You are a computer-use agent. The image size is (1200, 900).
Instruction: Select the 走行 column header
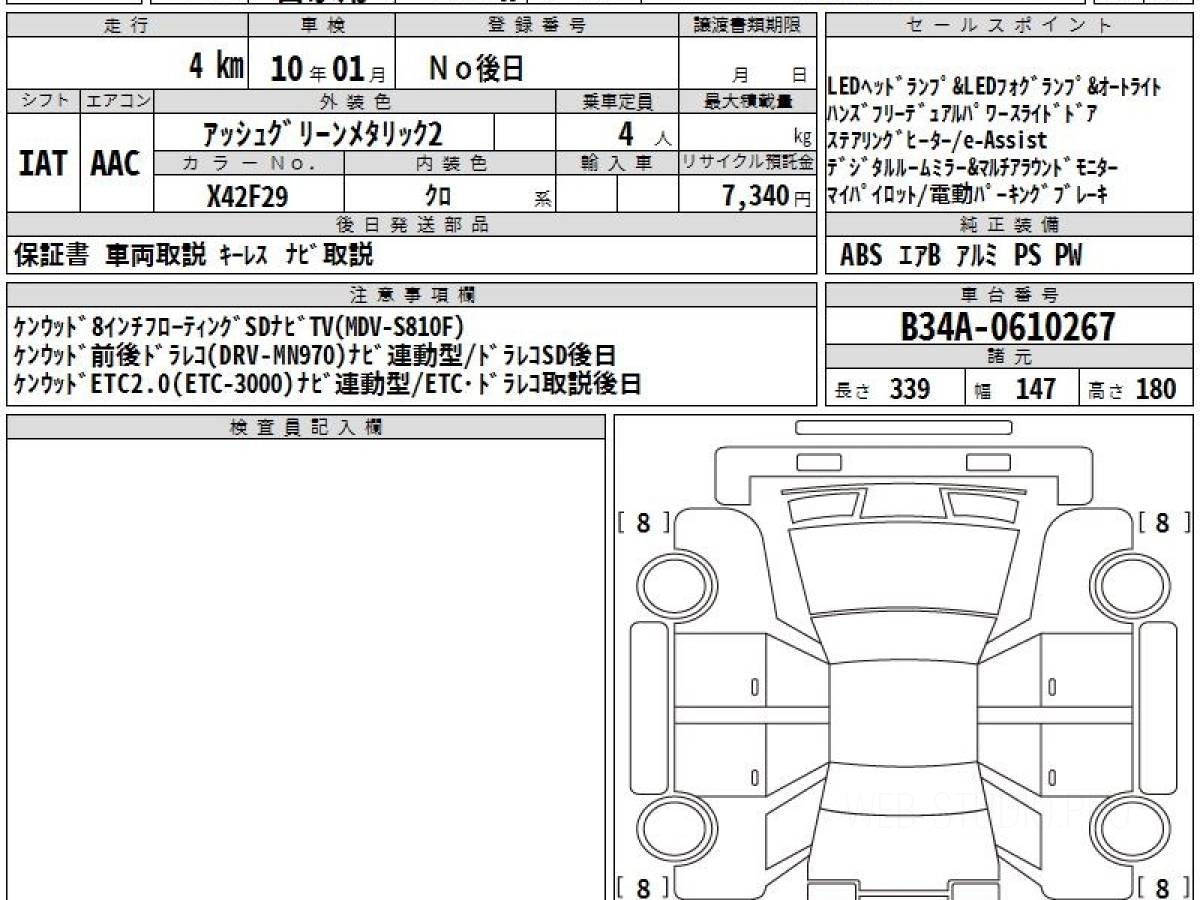point(128,26)
